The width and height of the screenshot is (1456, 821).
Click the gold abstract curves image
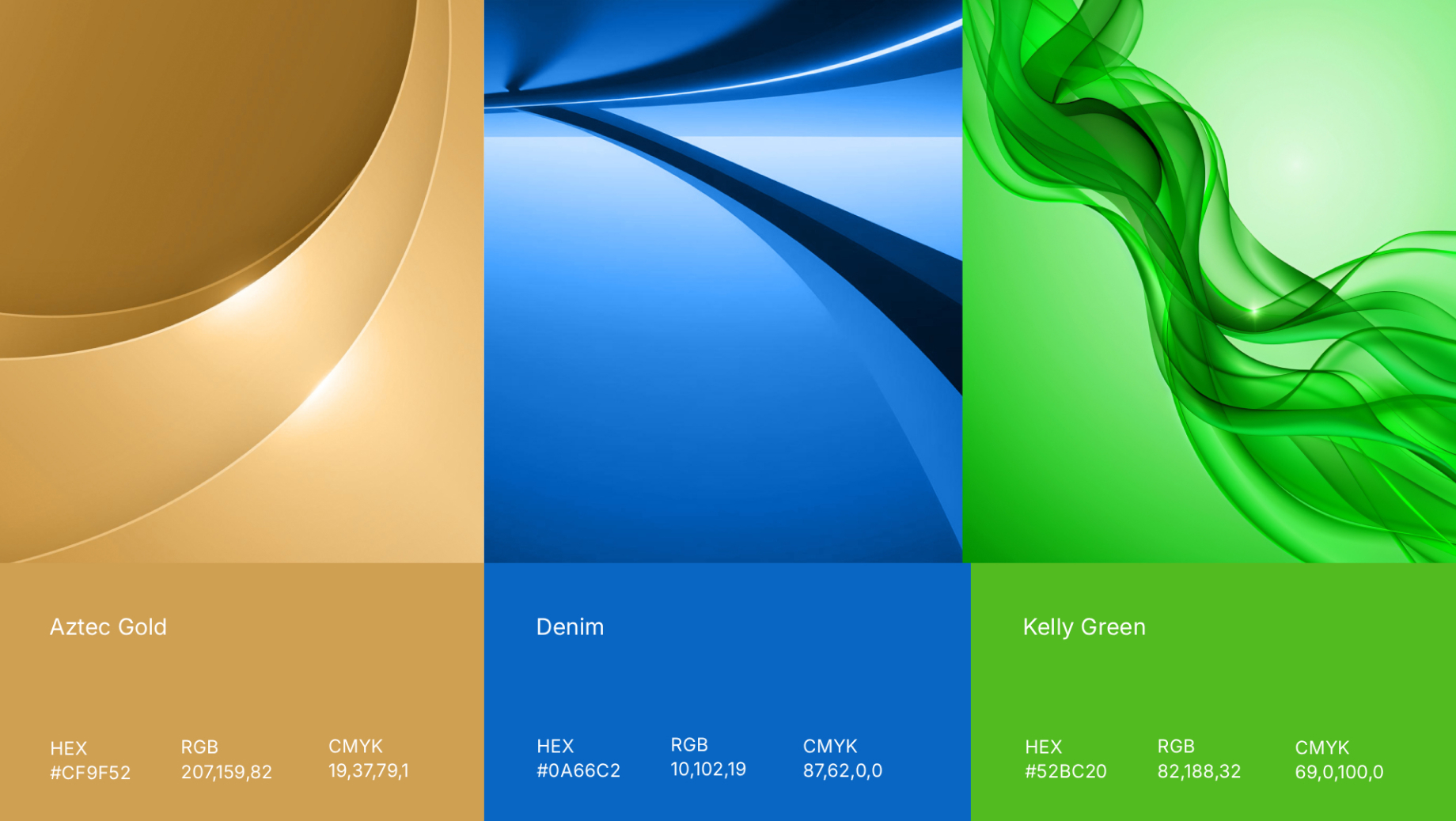click(241, 281)
